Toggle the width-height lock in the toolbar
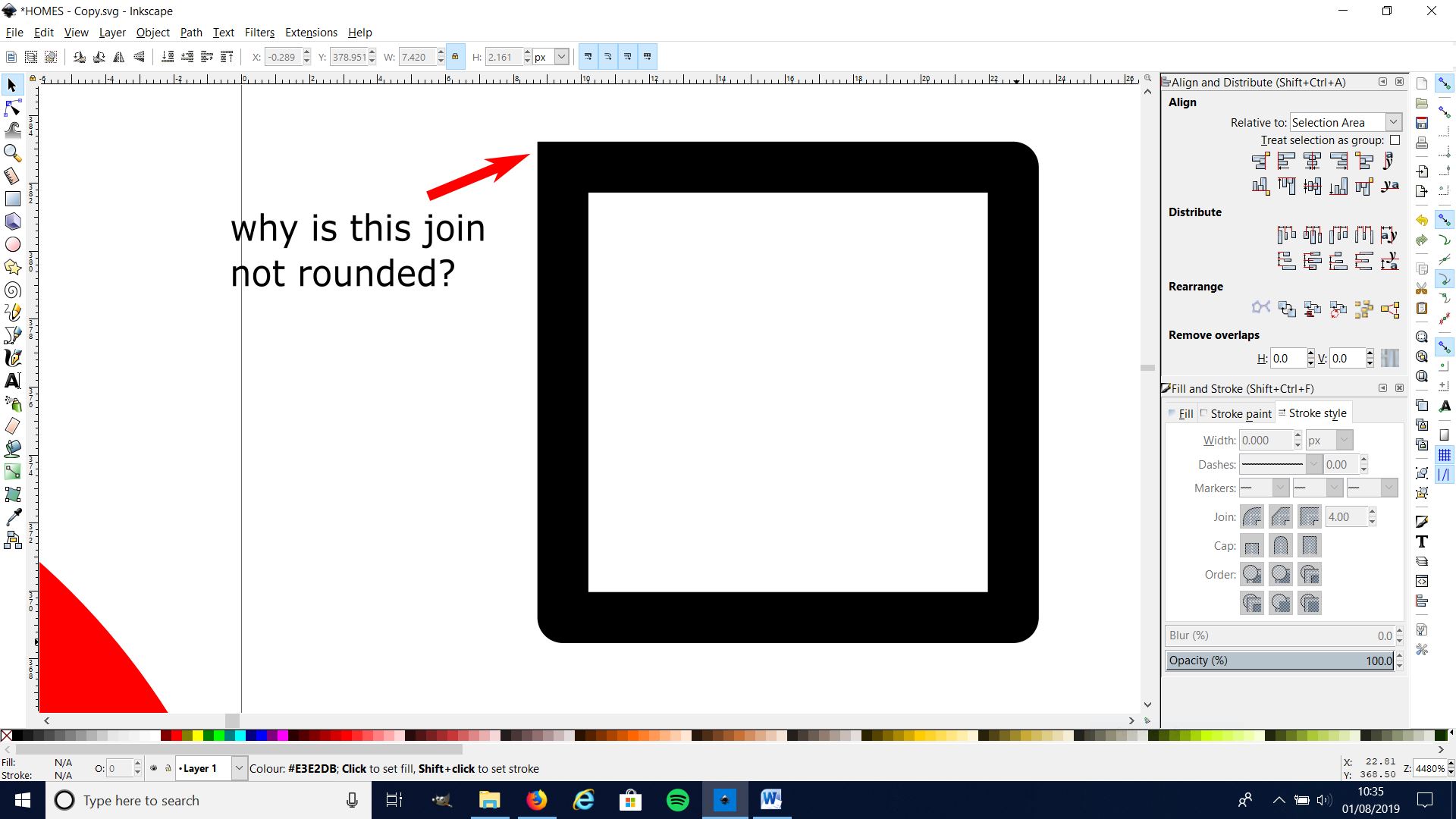The height and width of the screenshot is (819, 1456). [x=454, y=56]
